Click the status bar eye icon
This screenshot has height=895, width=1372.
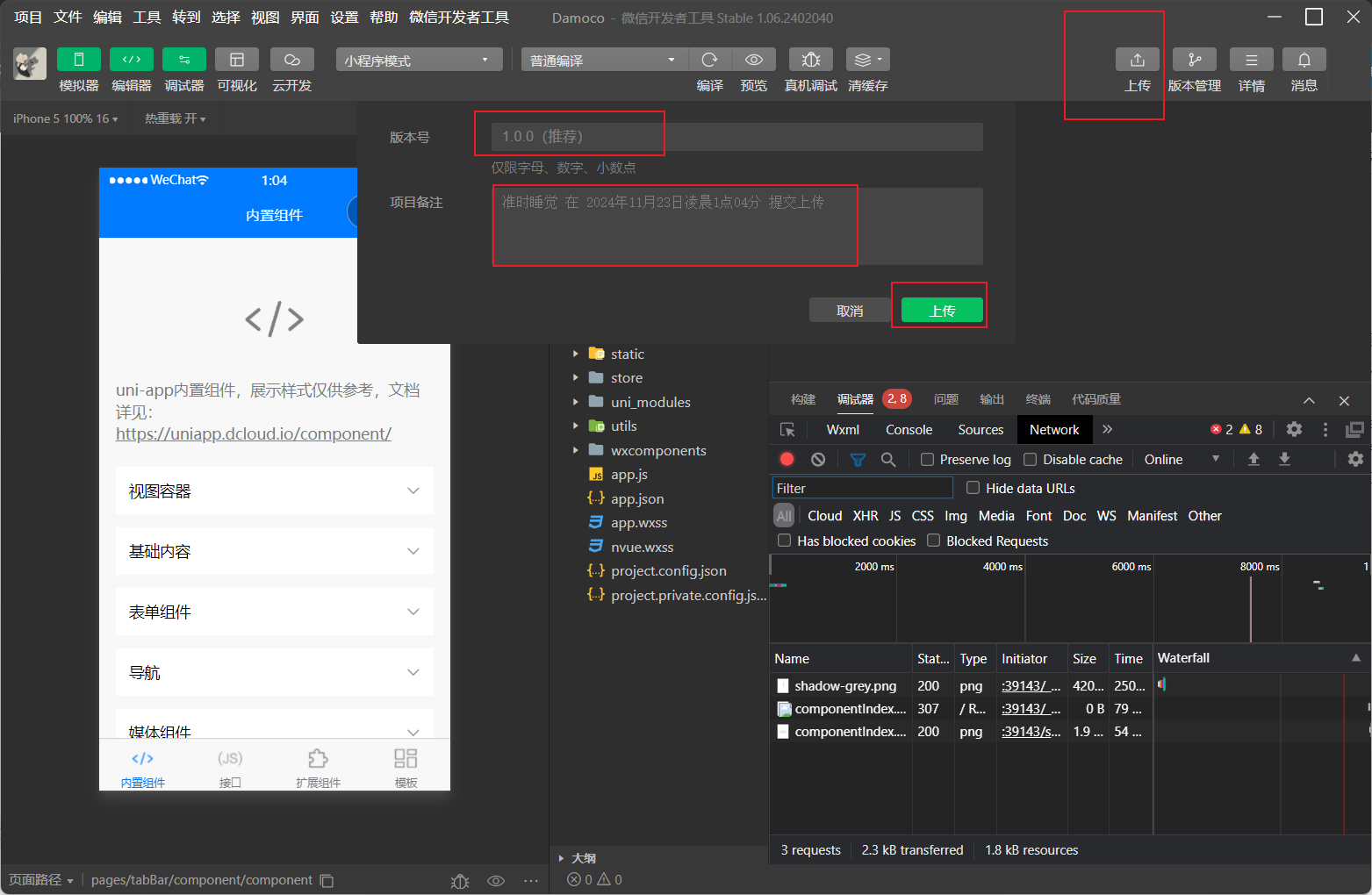coord(496,880)
